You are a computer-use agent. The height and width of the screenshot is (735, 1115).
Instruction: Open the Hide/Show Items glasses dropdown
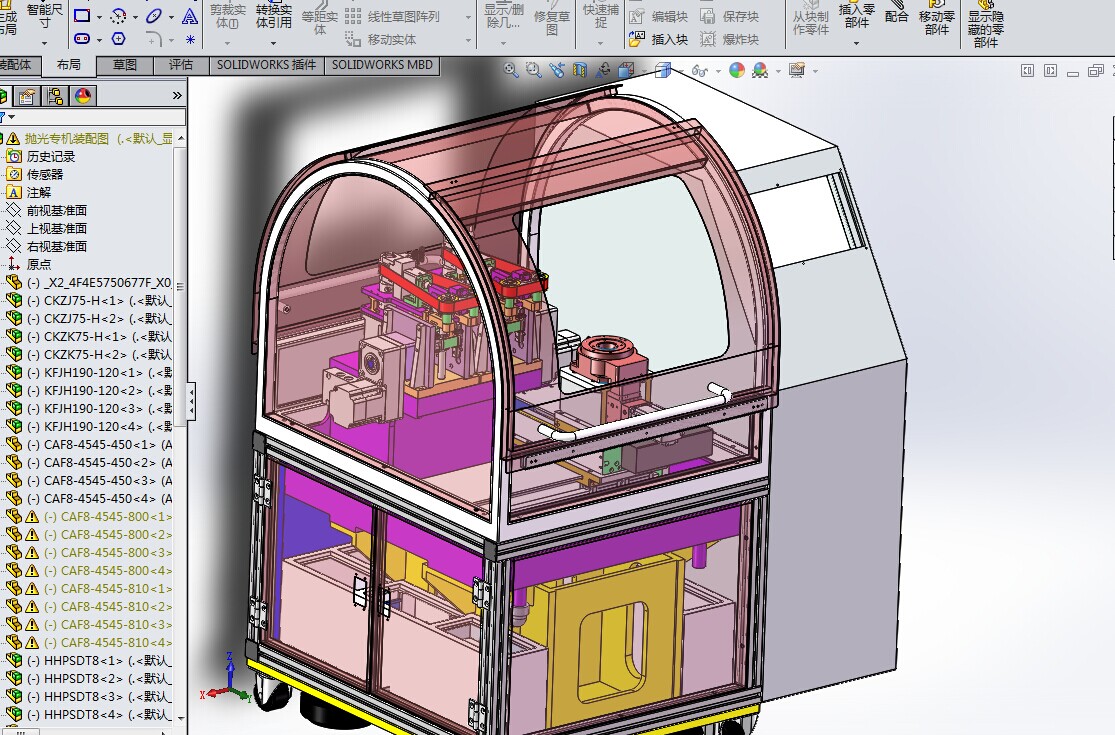coord(701,71)
